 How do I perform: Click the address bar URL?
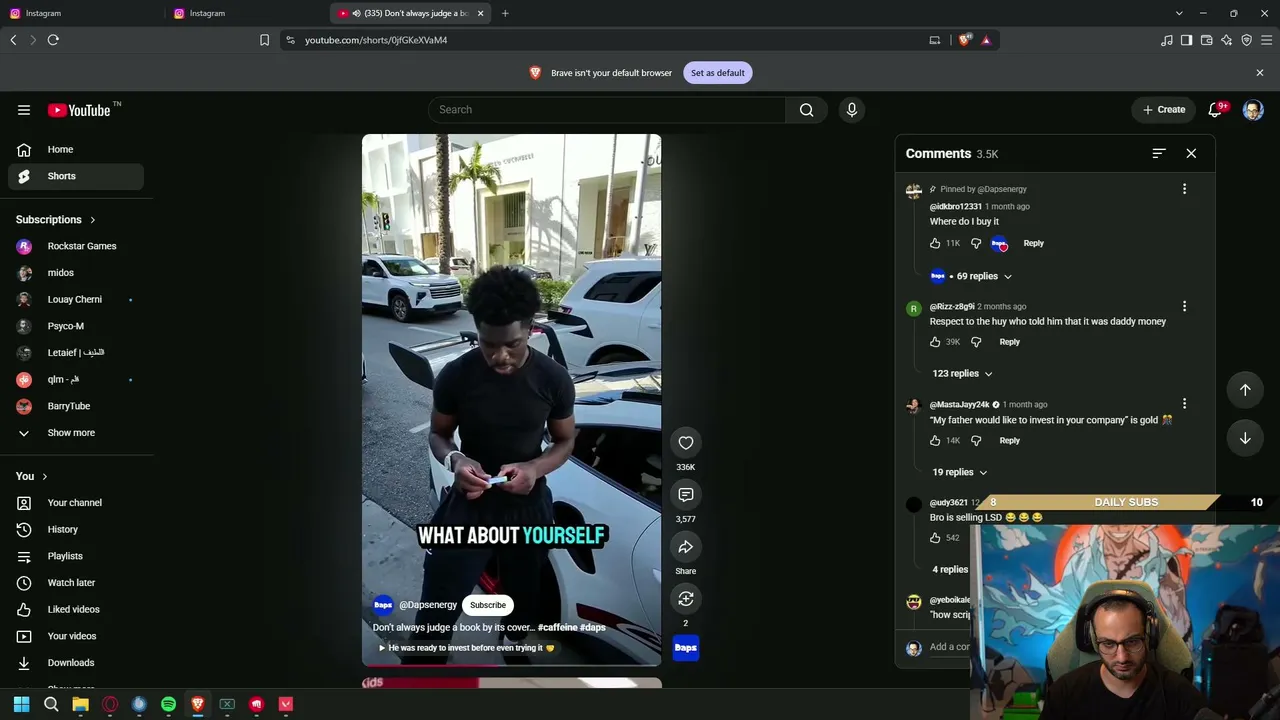pos(376,40)
